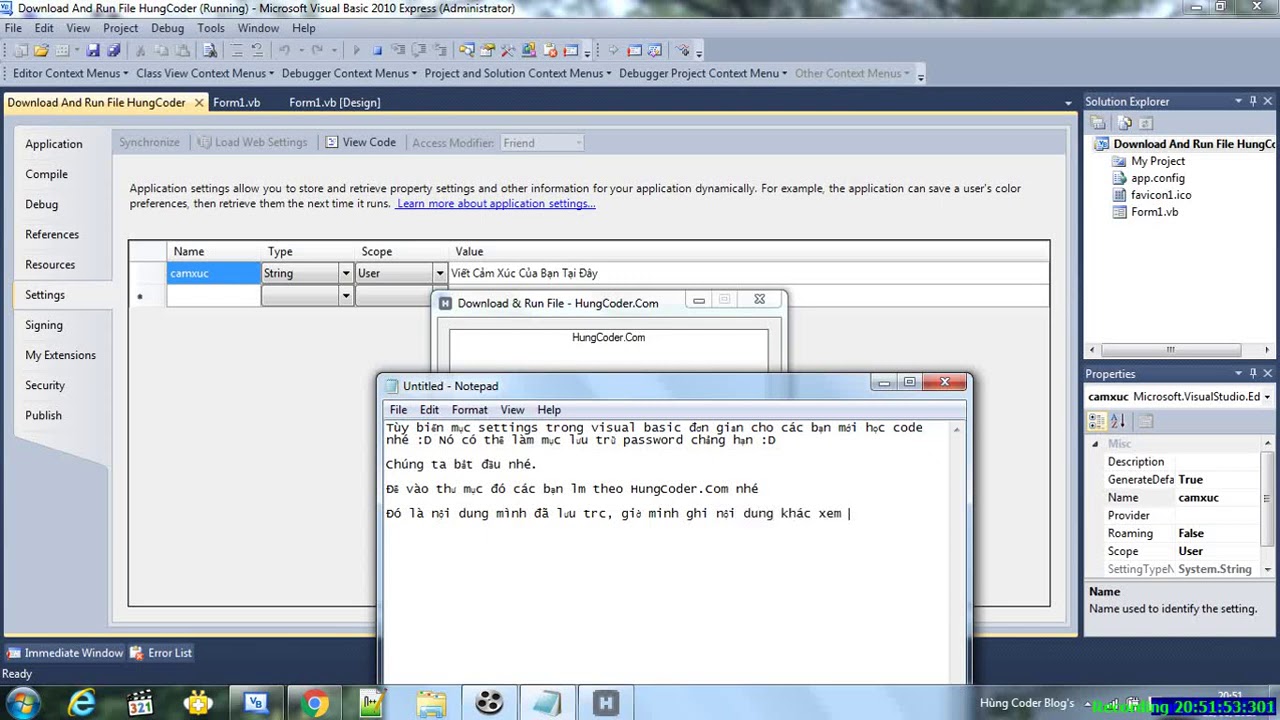1280x720 pixels.
Task: Click the Redo toolbar icon
Action: (317, 50)
